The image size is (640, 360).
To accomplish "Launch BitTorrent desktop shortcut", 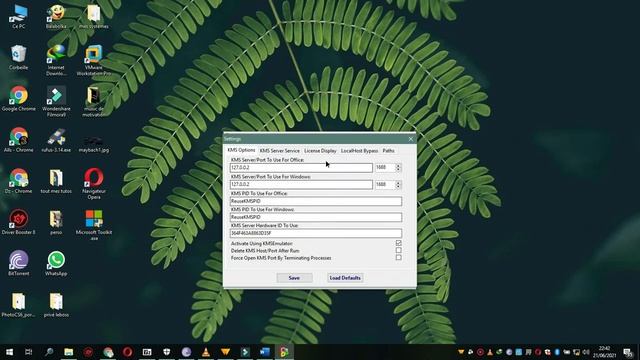I will click(x=18, y=263).
